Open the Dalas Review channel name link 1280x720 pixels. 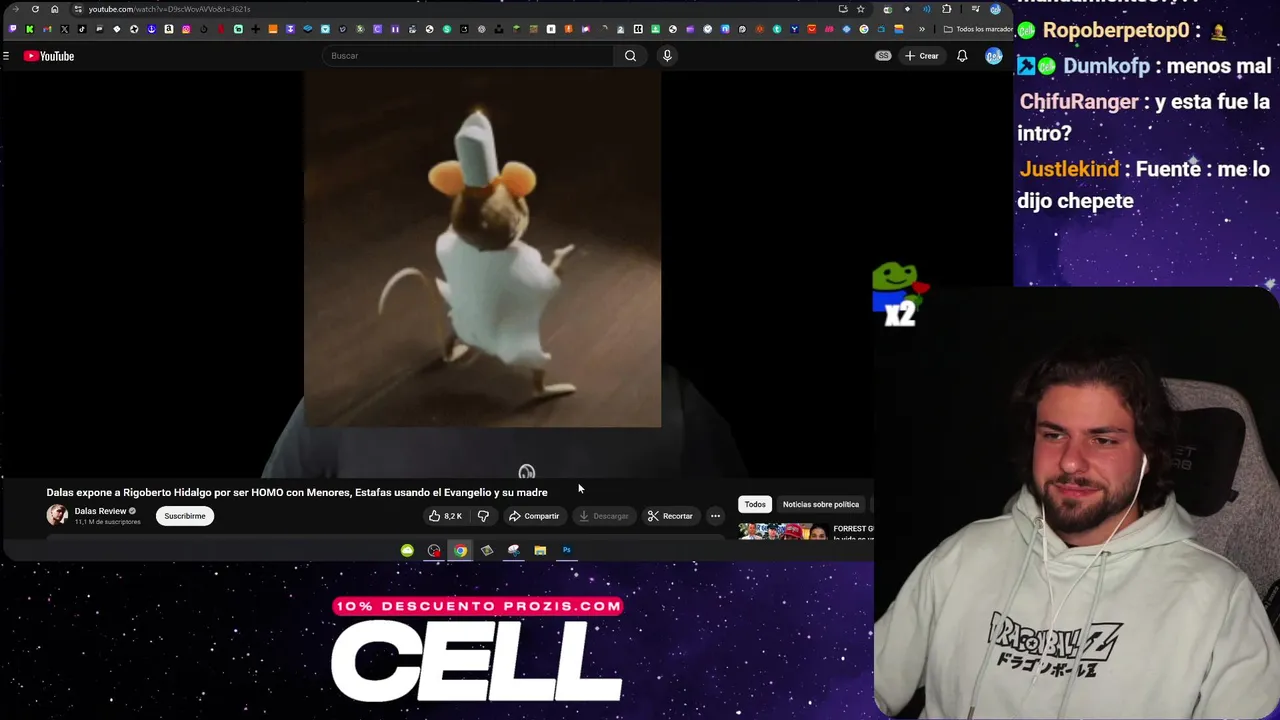(100, 511)
